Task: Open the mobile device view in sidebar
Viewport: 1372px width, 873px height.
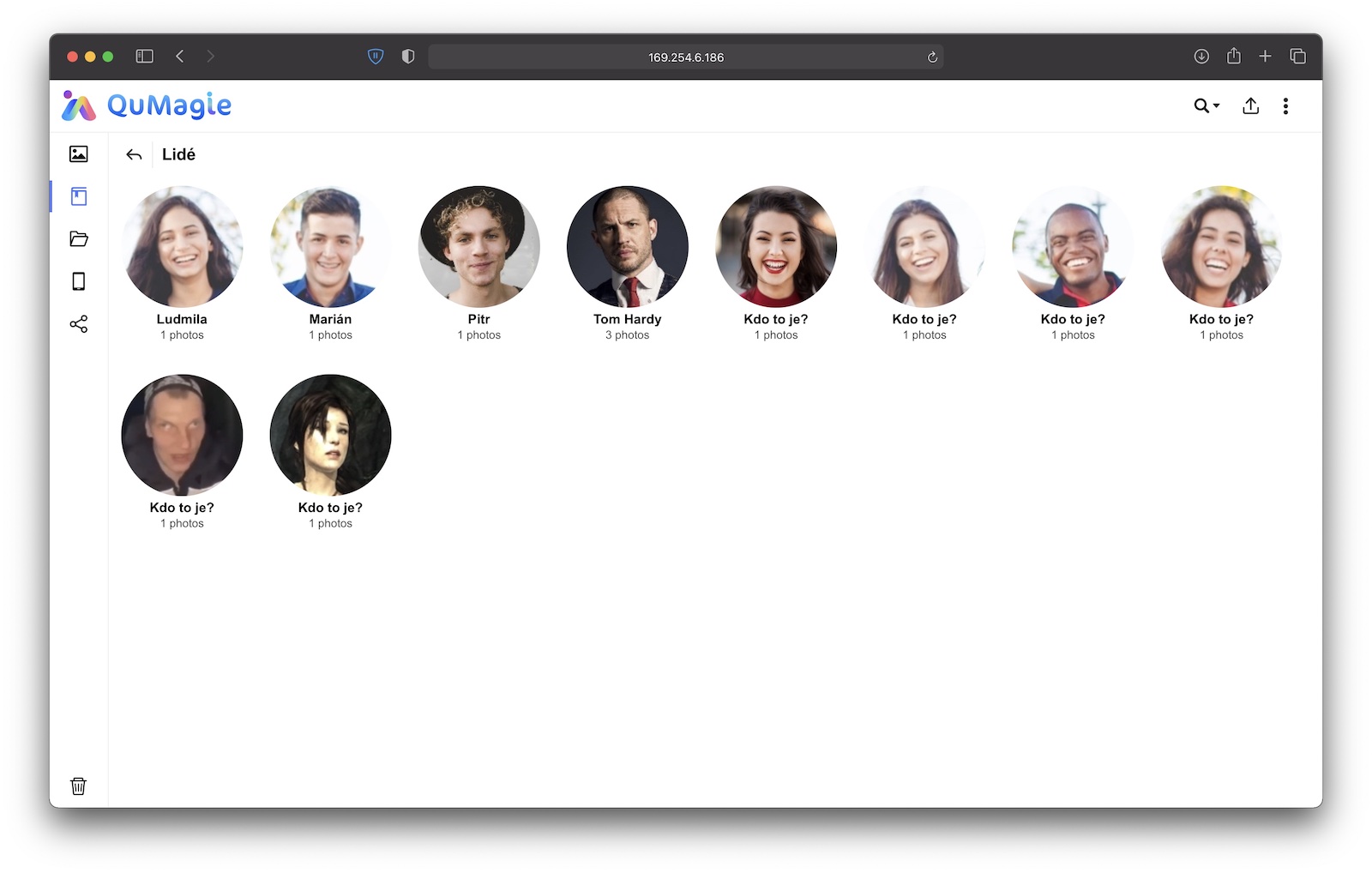Action: coord(79,281)
